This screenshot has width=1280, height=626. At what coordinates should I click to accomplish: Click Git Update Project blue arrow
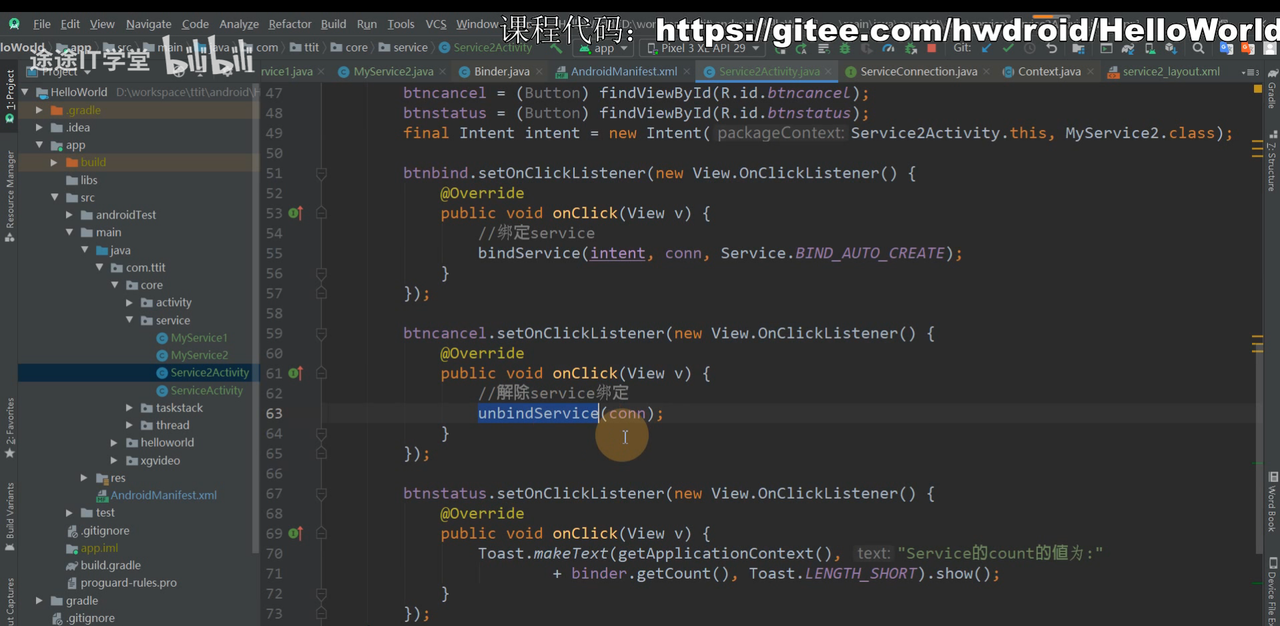985,47
